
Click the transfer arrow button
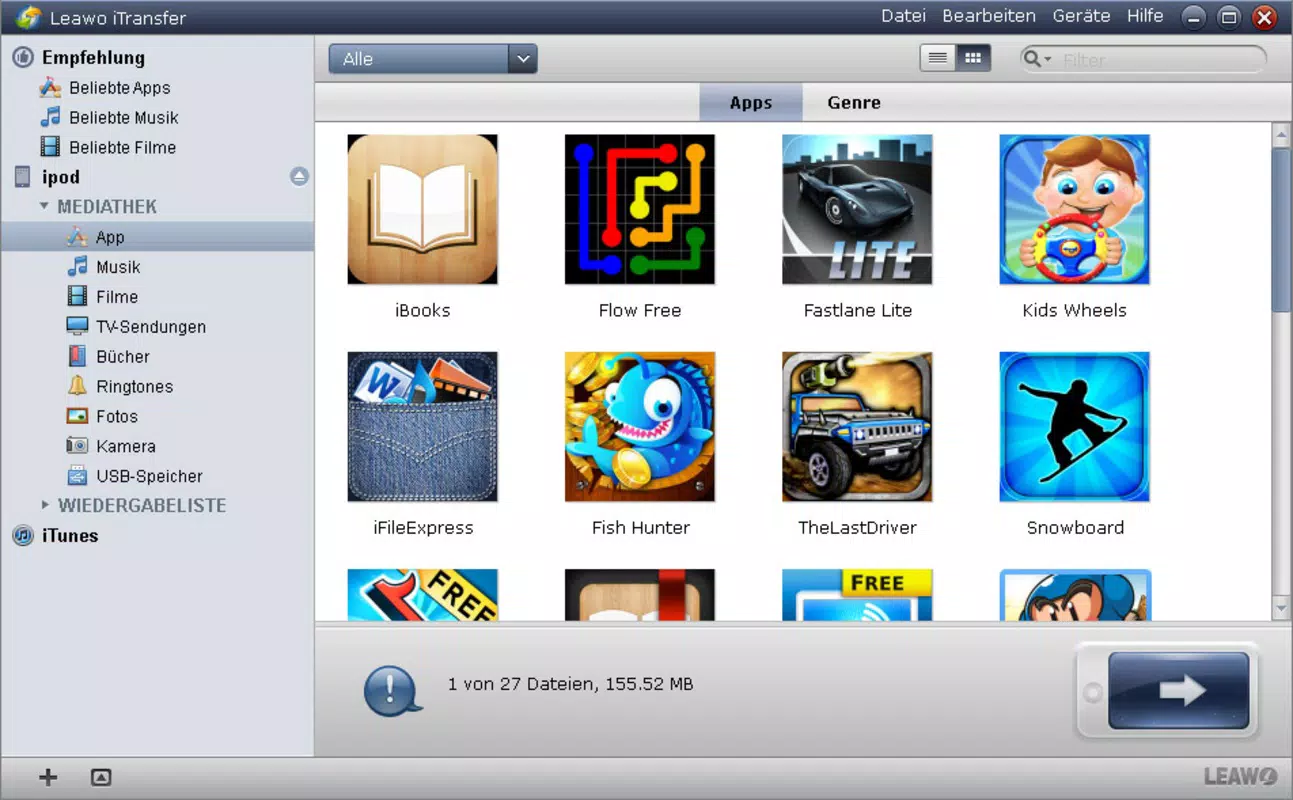pyautogui.click(x=1178, y=691)
